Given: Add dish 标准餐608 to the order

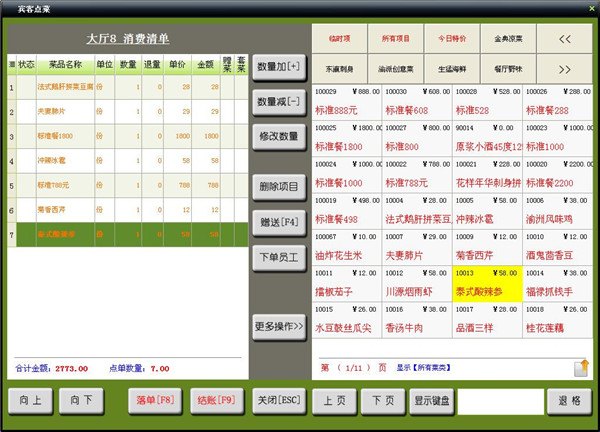Looking at the screenshot, I should pyautogui.click(x=417, y=102).
